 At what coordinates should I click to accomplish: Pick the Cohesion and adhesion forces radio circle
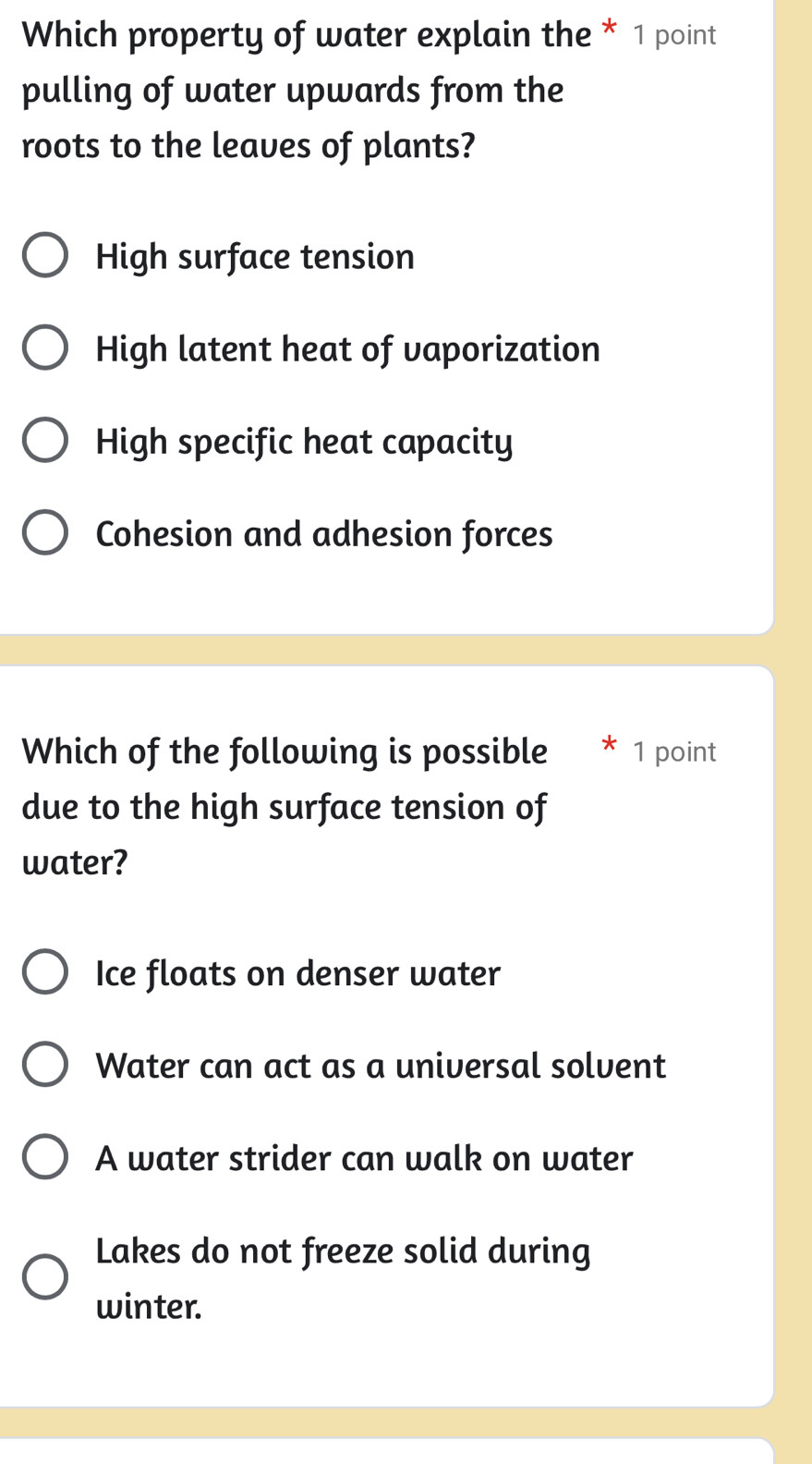pyautogui.click(x=44, y=533)
